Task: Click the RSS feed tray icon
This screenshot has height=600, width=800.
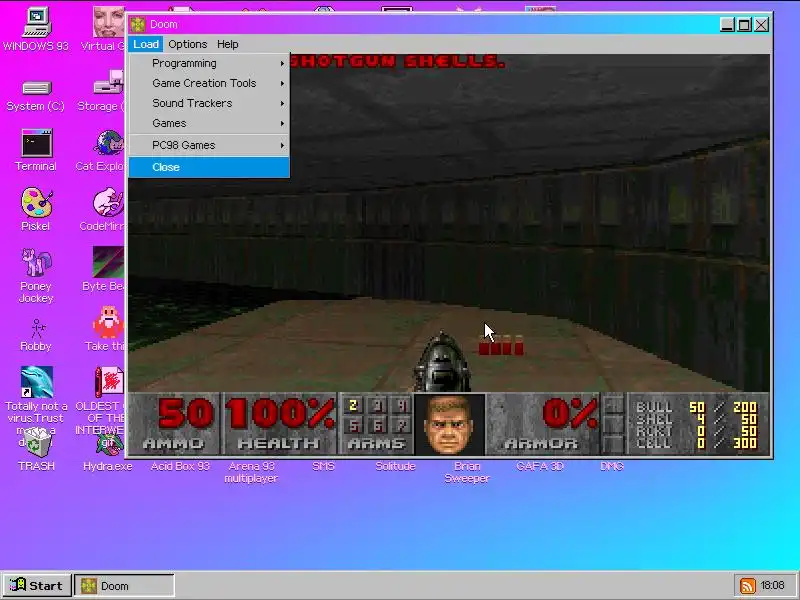Action: tap(747, 586)
